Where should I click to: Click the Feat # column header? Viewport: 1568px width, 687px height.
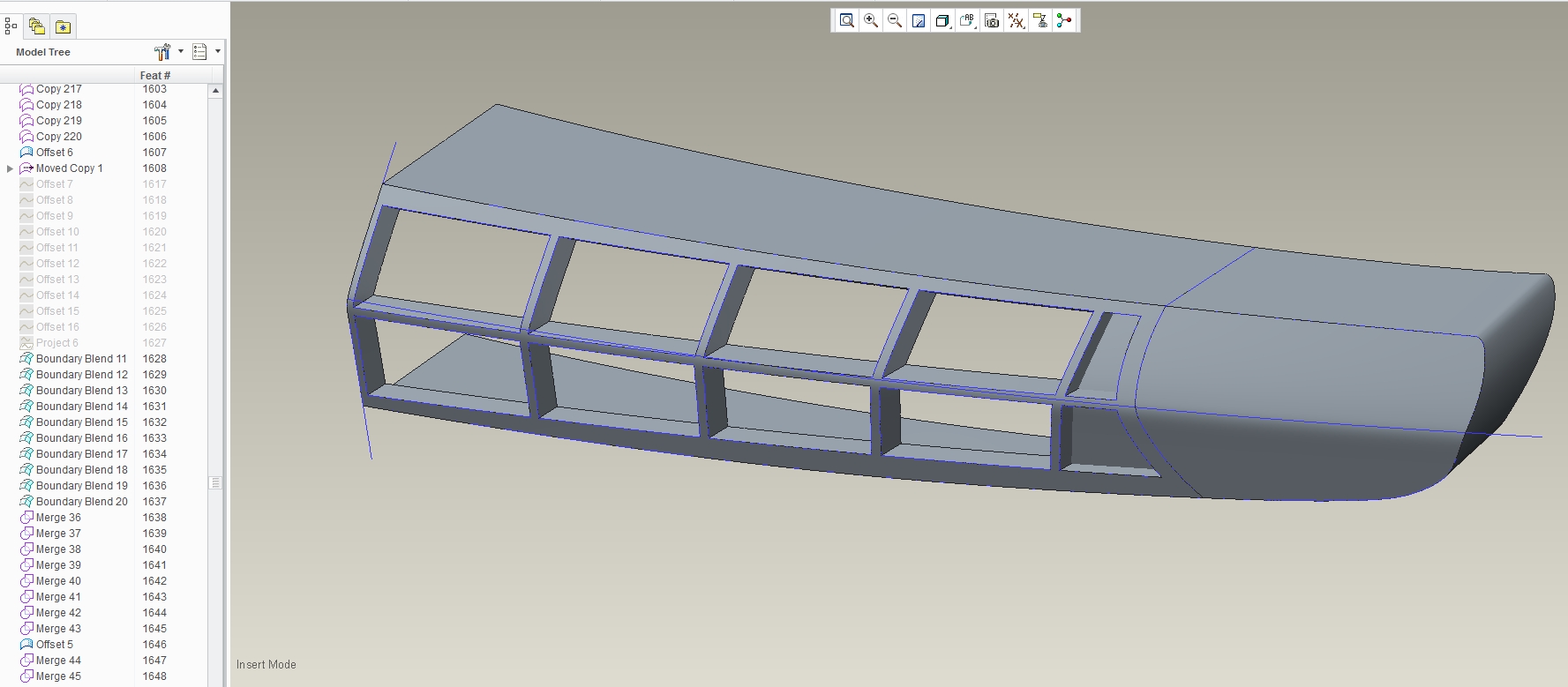pos(155,75)
